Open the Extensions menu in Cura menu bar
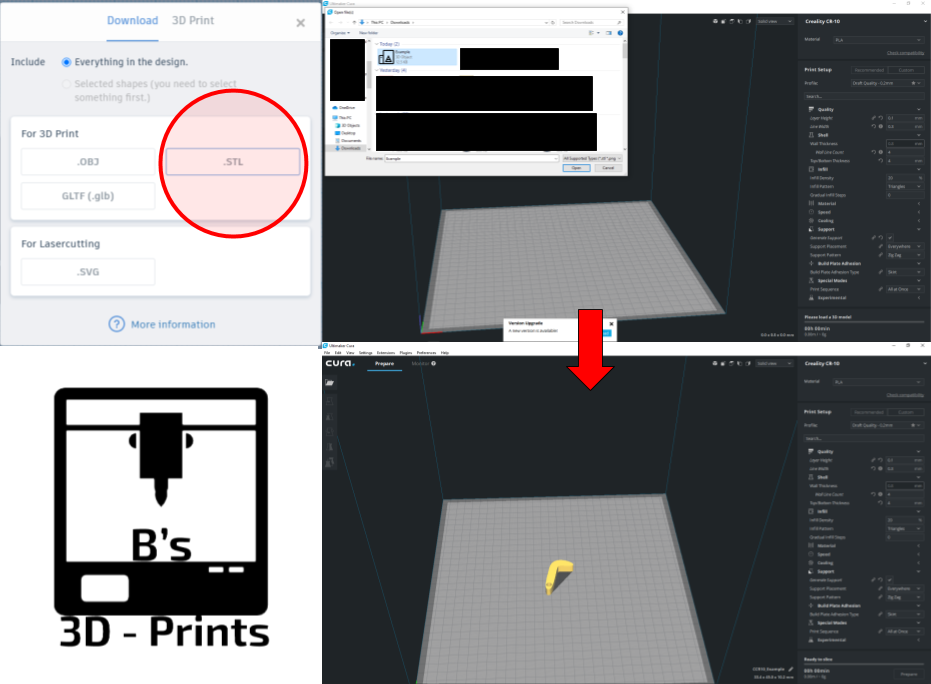 [x=385, y=353]
